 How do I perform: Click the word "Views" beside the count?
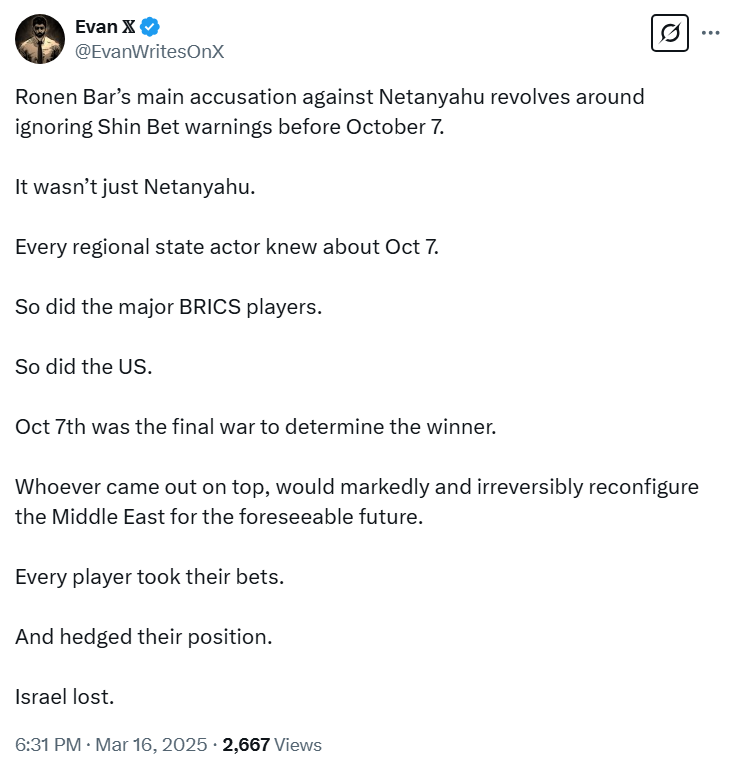pyautogui.click(x=298, y=745)
